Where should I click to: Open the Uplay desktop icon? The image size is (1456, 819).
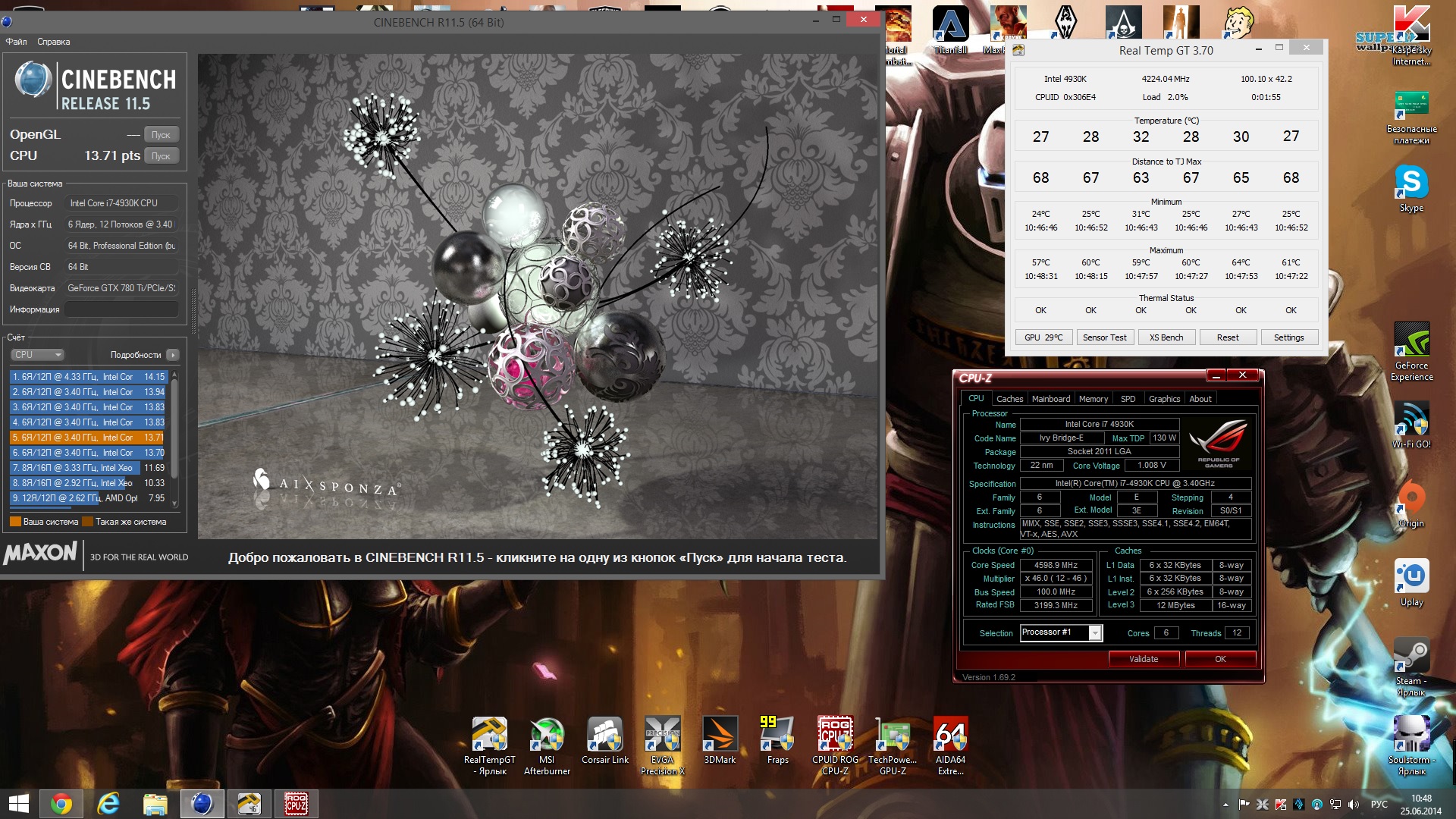(x=1411, y=583)
